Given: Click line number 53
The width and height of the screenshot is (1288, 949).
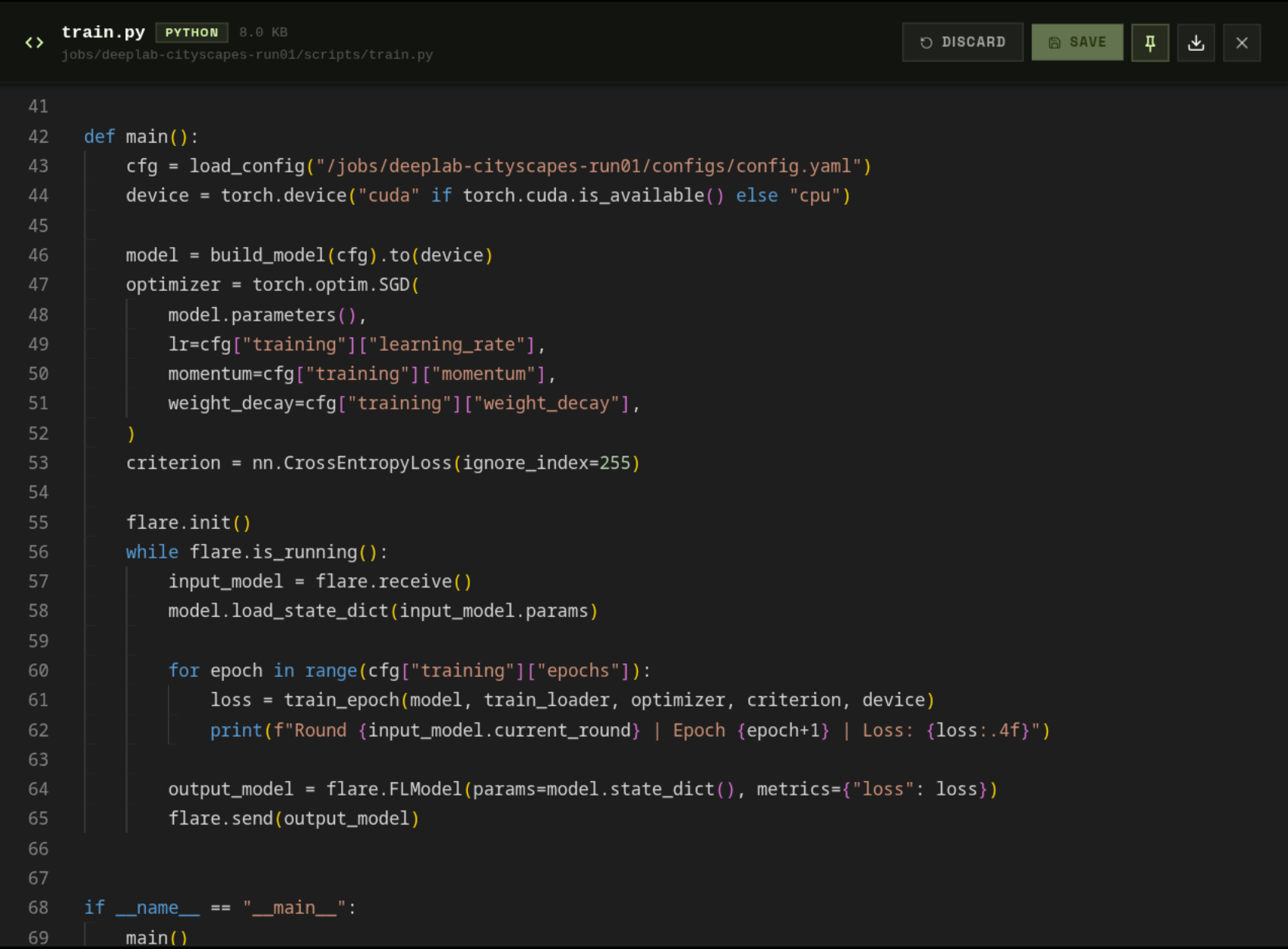Looking at the screenshot, I should 38,463.
